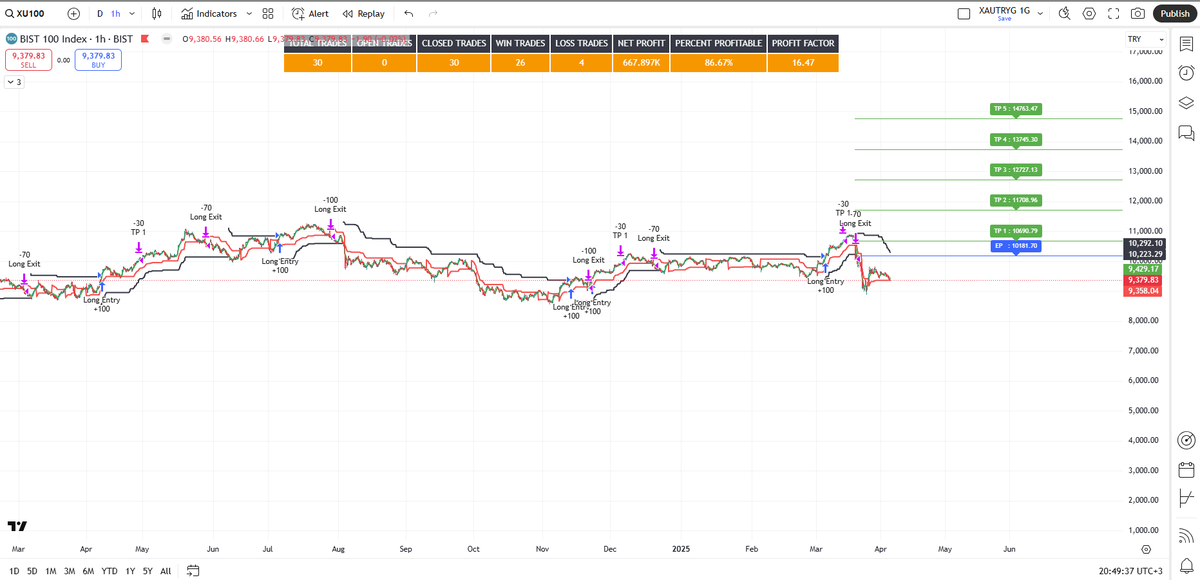Screen dimensions: 1200x580
Task: Start bar Replay mode
Action: coord(363,14)
